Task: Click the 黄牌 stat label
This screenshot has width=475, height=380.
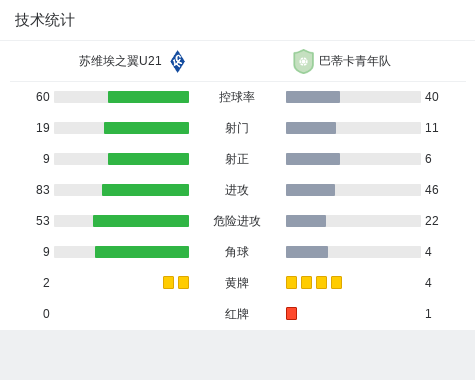Action: pyautogui.click(x=237, y=283)
